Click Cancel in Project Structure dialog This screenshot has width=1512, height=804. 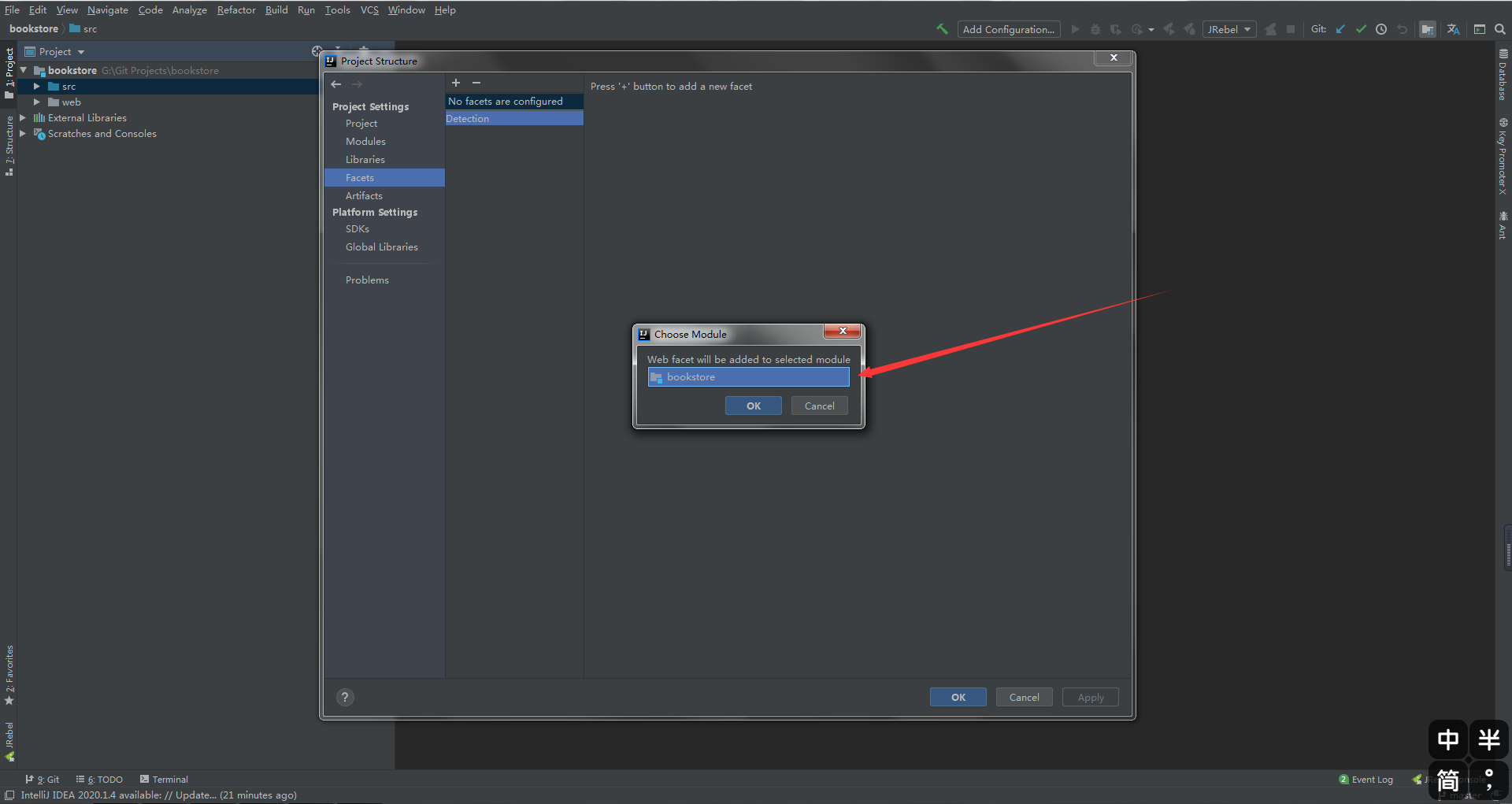pyautogui.click(x=1025, y=697)
